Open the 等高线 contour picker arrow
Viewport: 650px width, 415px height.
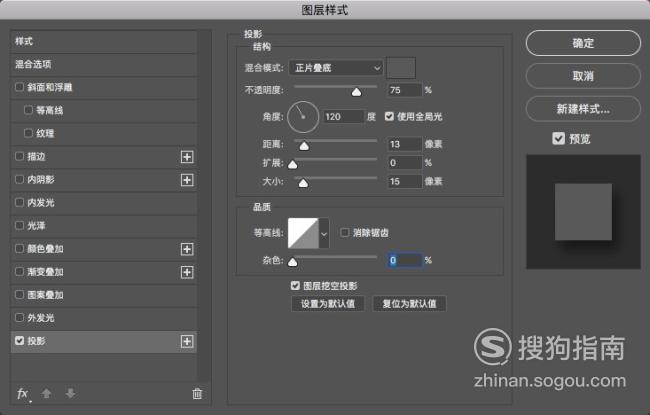324,233
